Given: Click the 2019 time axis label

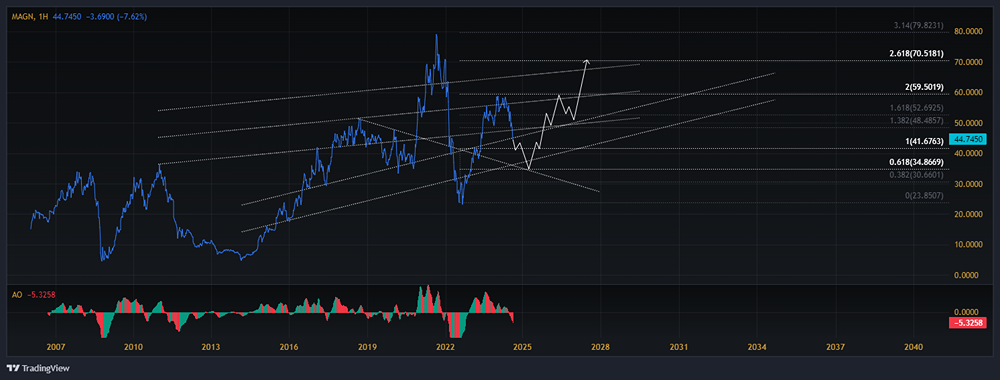Looking at the screenshot, I should tap(367, 347).
